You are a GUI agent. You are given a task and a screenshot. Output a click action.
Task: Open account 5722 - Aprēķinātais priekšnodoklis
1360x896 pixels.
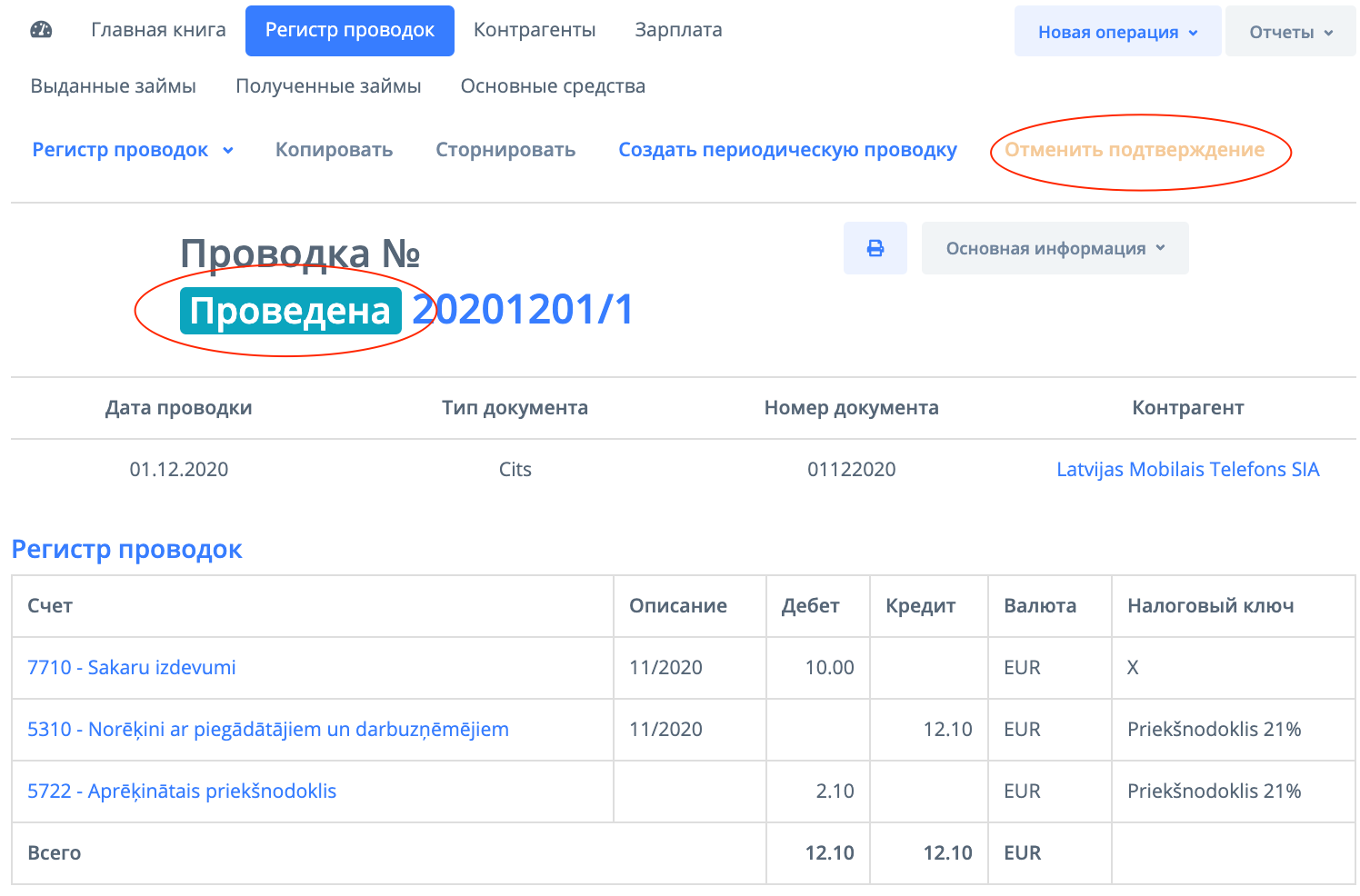pos(182,791)
